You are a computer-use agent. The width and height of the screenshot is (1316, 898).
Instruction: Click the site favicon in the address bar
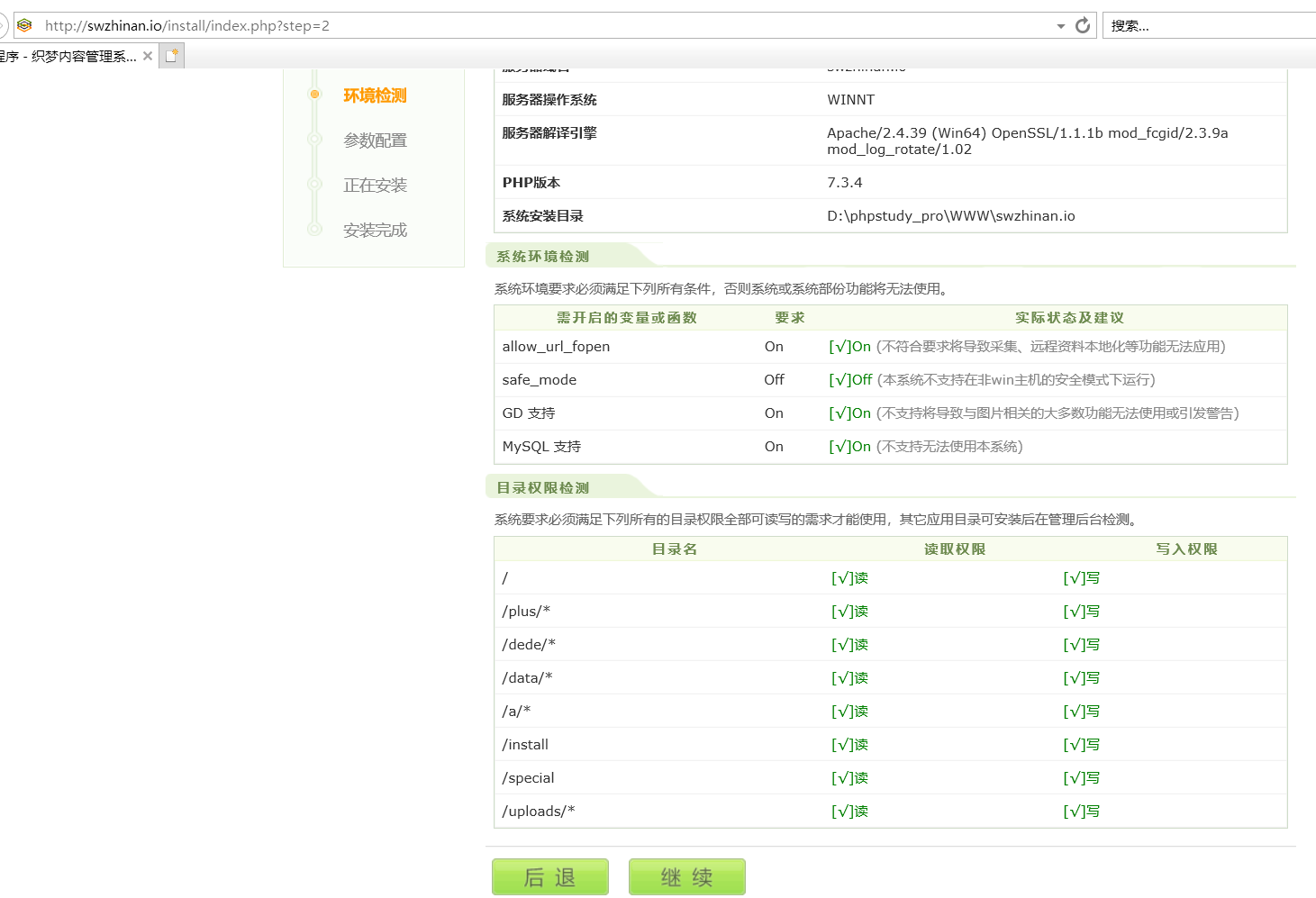tap(24, 25)
